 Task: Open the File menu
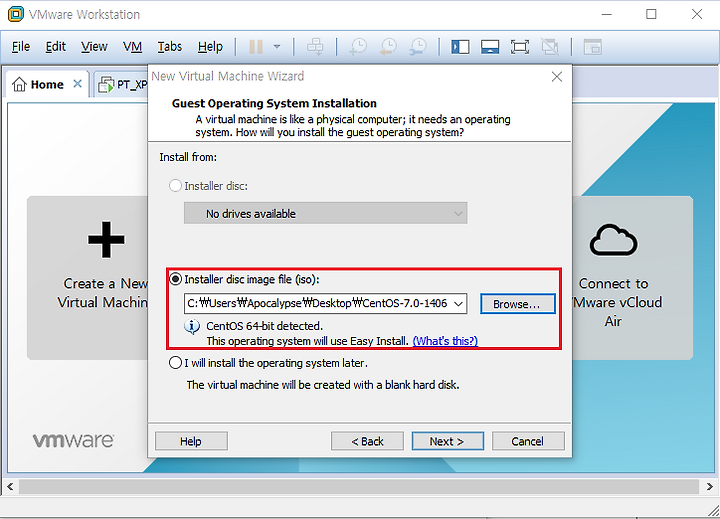click(x=21, y=47)
